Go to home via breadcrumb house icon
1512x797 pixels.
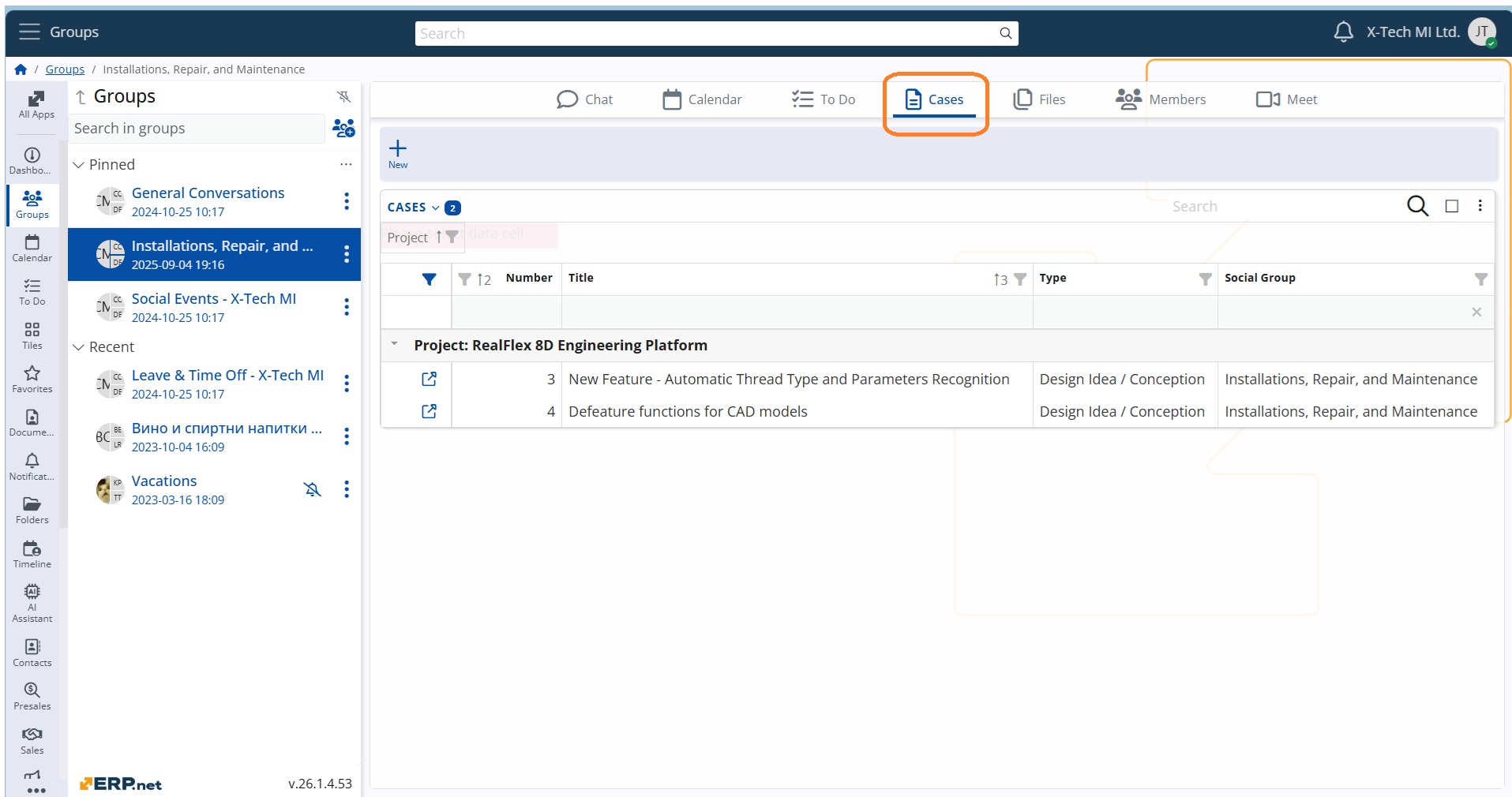[x=21, y=69]
